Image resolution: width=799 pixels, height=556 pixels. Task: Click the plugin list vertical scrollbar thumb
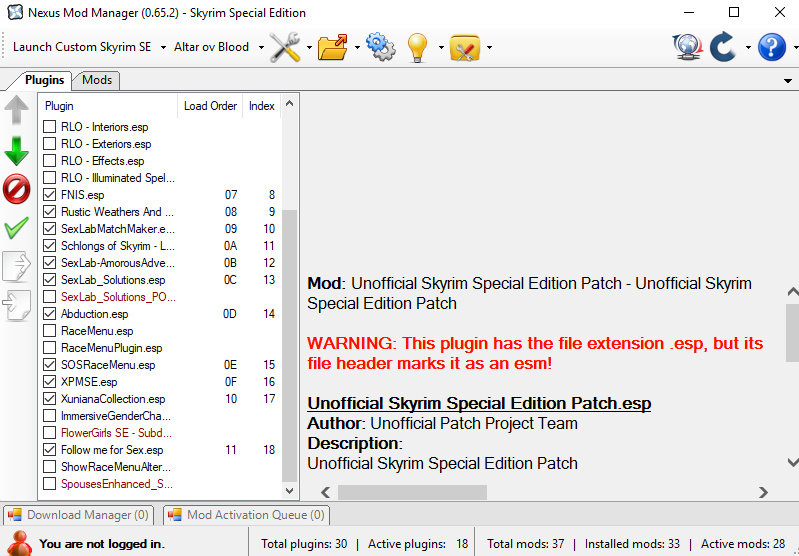pos(289,346)
